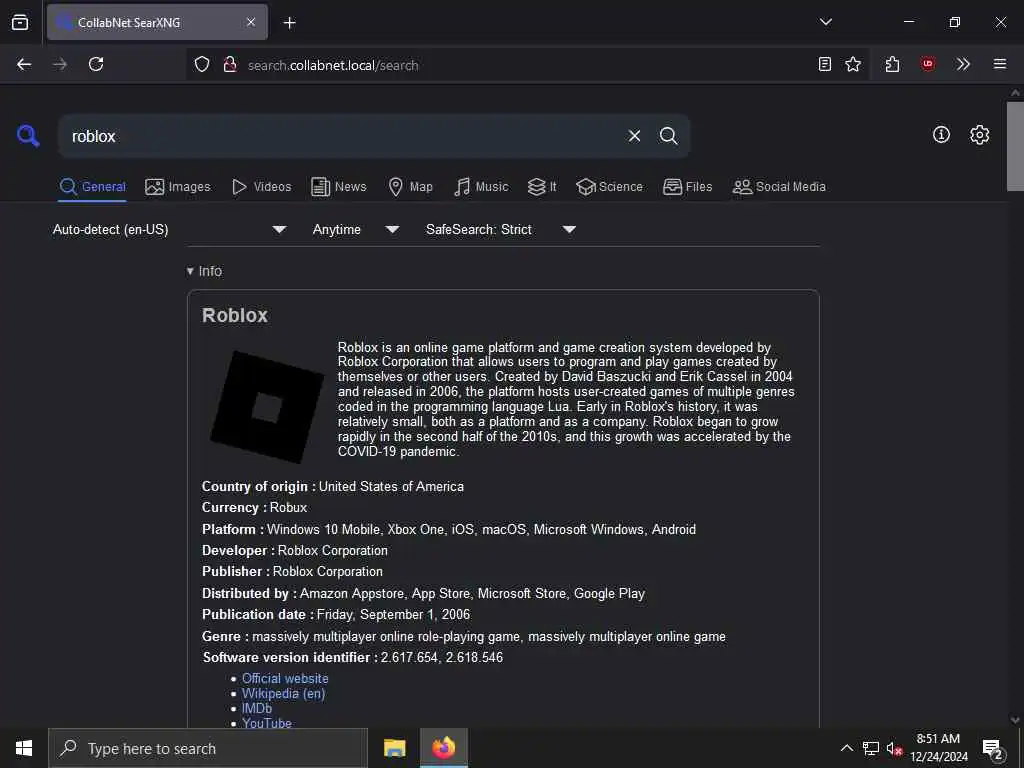Open the Windows Start menu
Image resolution: width=1024 pixels, height=768 pixels.
pyautogui.click(x=24, y=748)
